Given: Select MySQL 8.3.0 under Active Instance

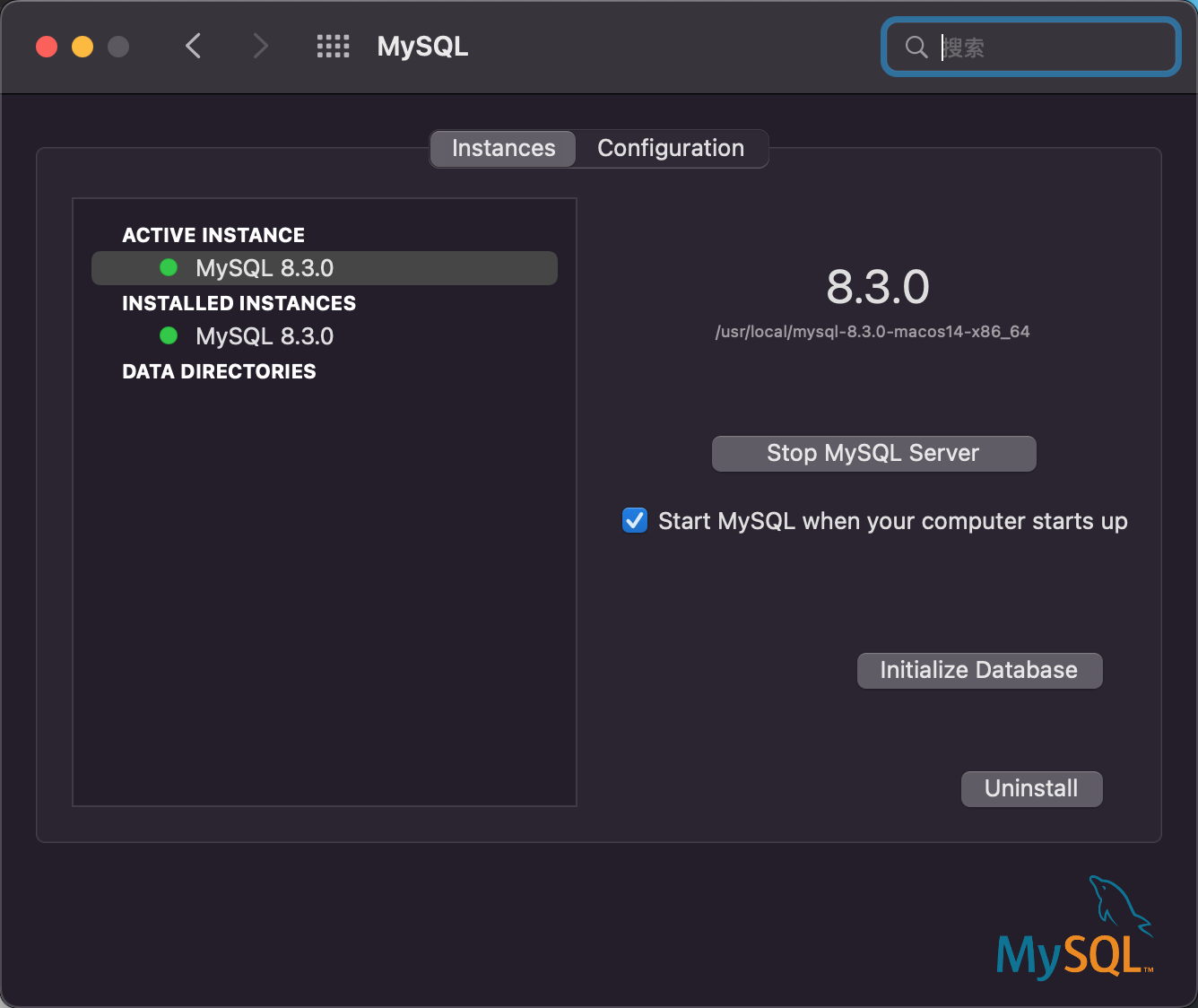Looking at the screenshot, I should tap(325, 268).
